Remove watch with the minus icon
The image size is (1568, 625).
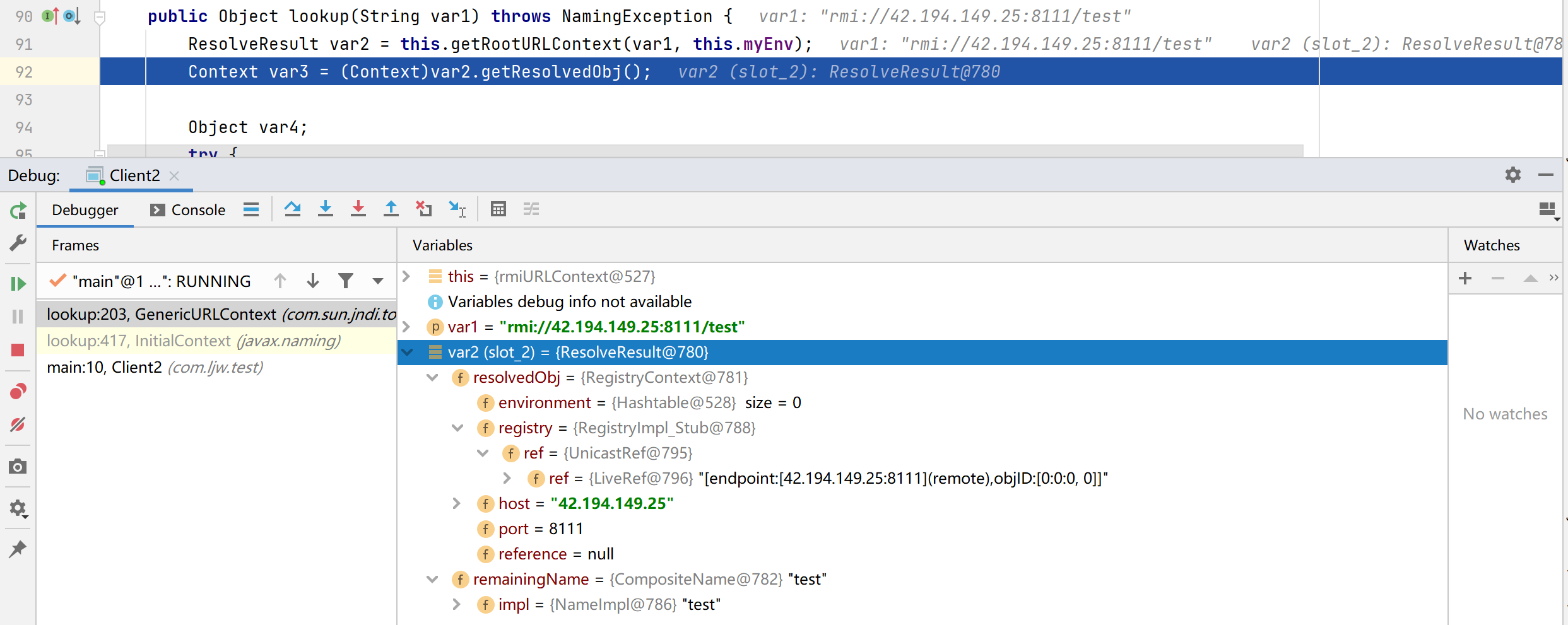[1498, 278]
